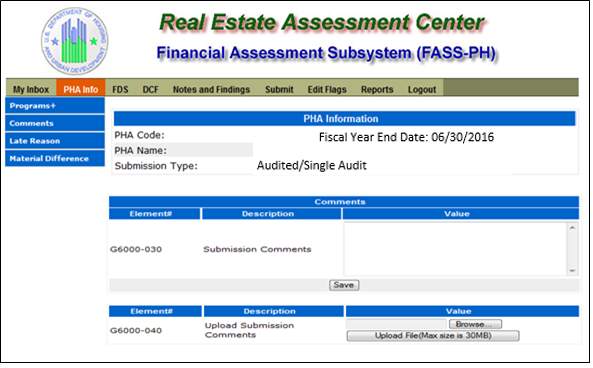
Task: Open the Reports tab
Action: pos(377,90)
